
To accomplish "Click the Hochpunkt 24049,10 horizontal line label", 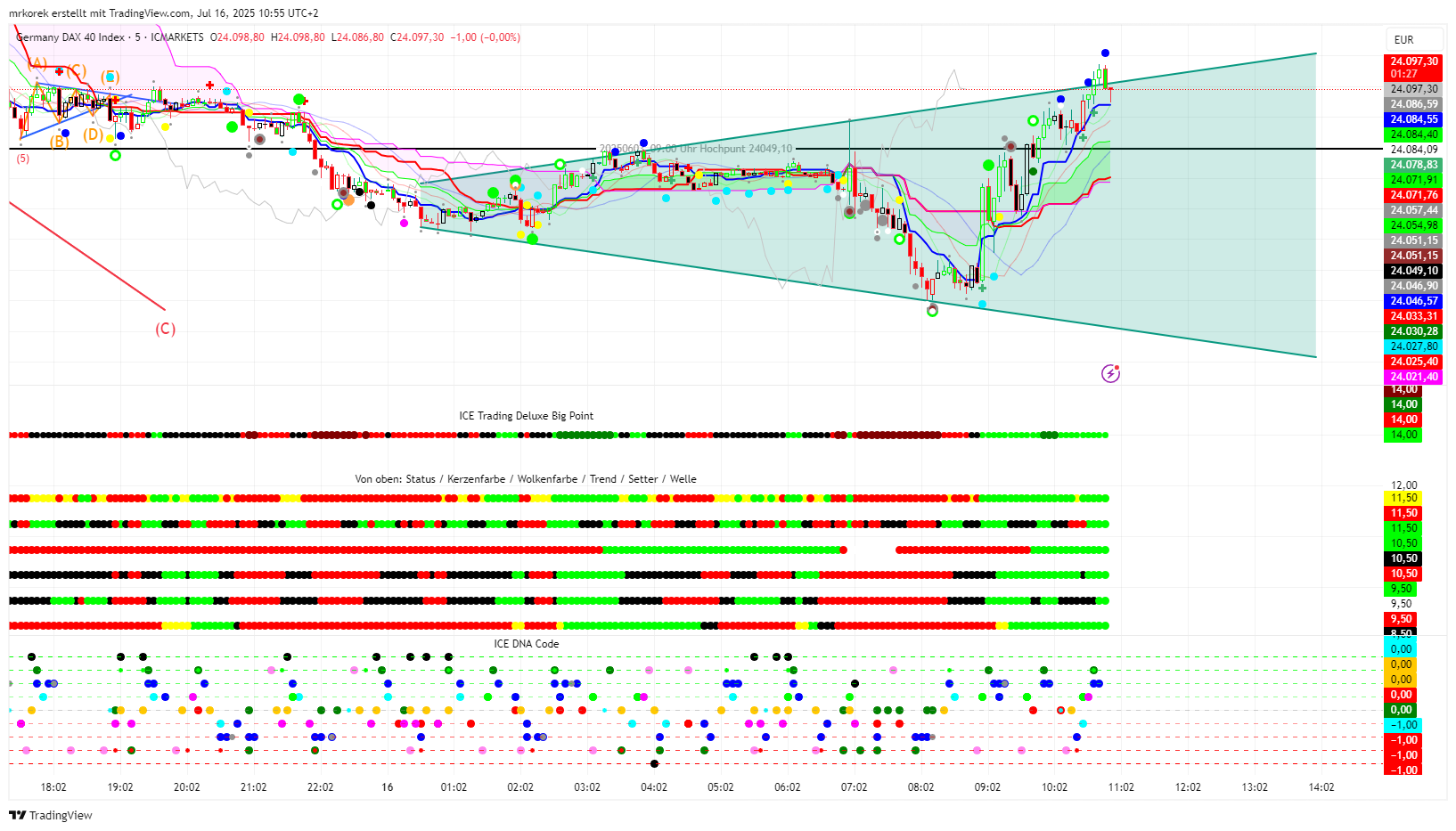I will pos(695,149).
